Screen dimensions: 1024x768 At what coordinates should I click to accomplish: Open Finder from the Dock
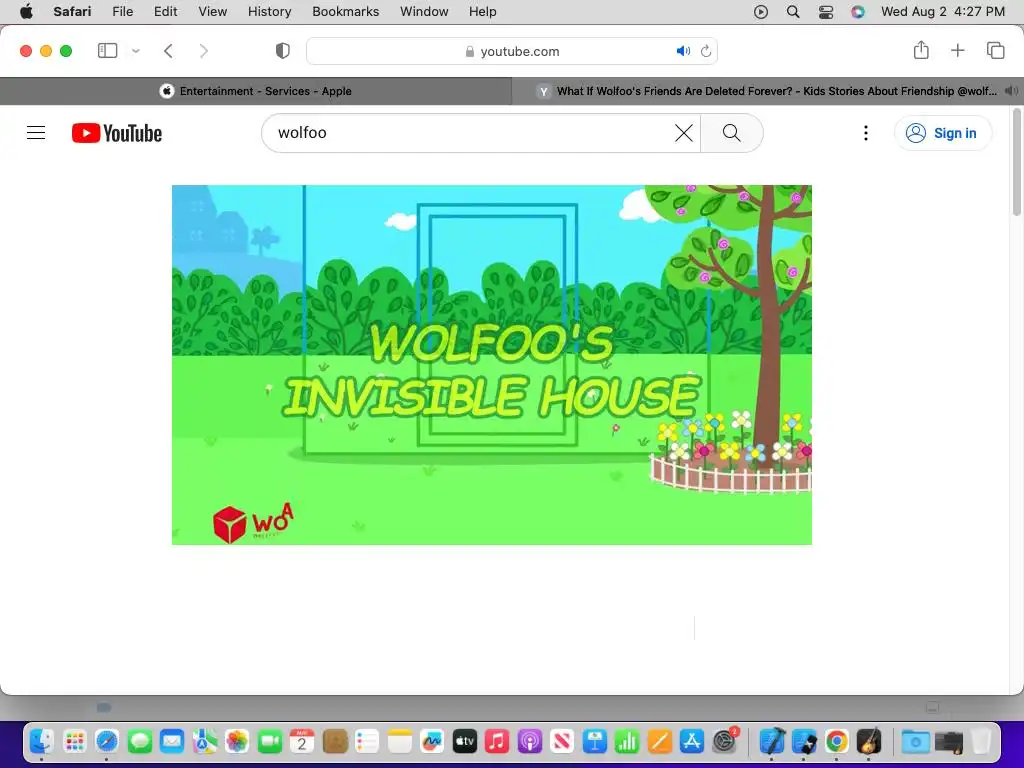pyautogui.click(x=41, y=741)
